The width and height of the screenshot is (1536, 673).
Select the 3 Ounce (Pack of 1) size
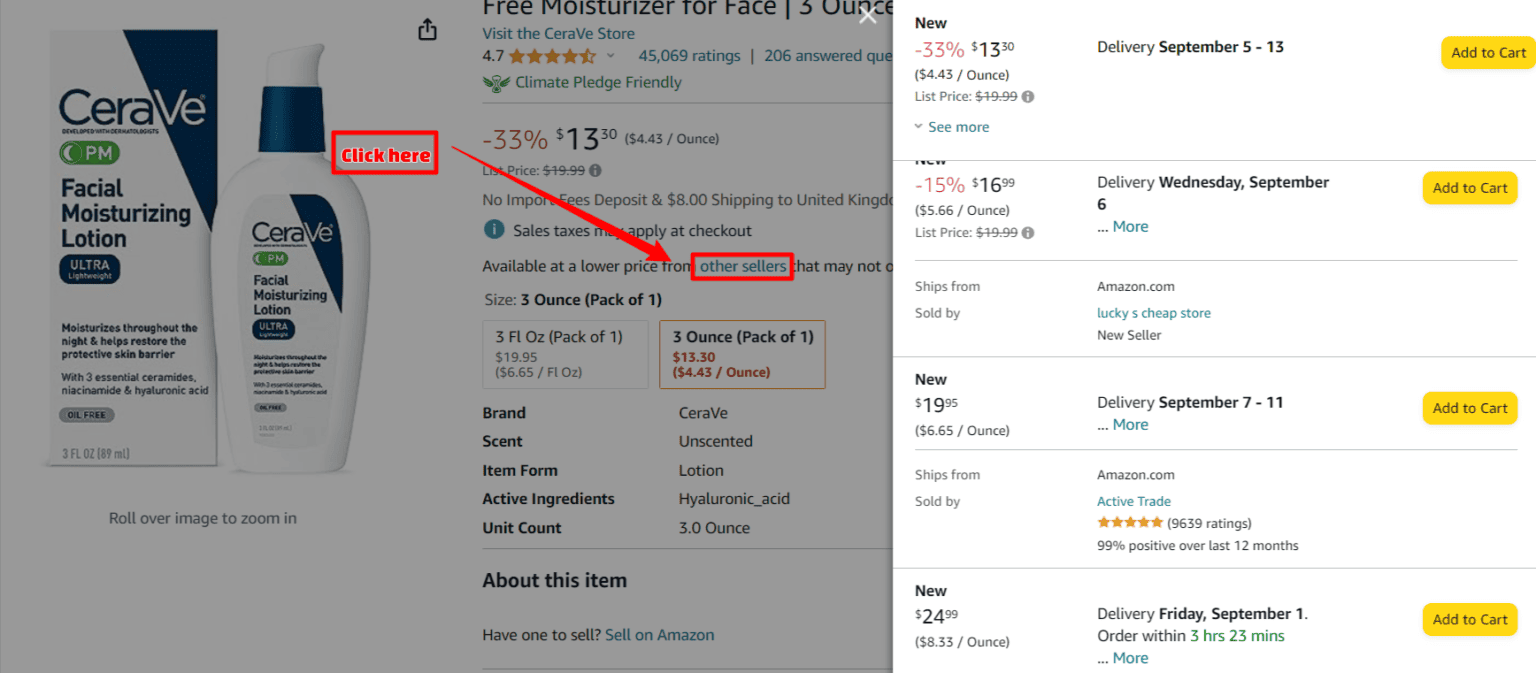pyautogui.click(x=742, y=355)
